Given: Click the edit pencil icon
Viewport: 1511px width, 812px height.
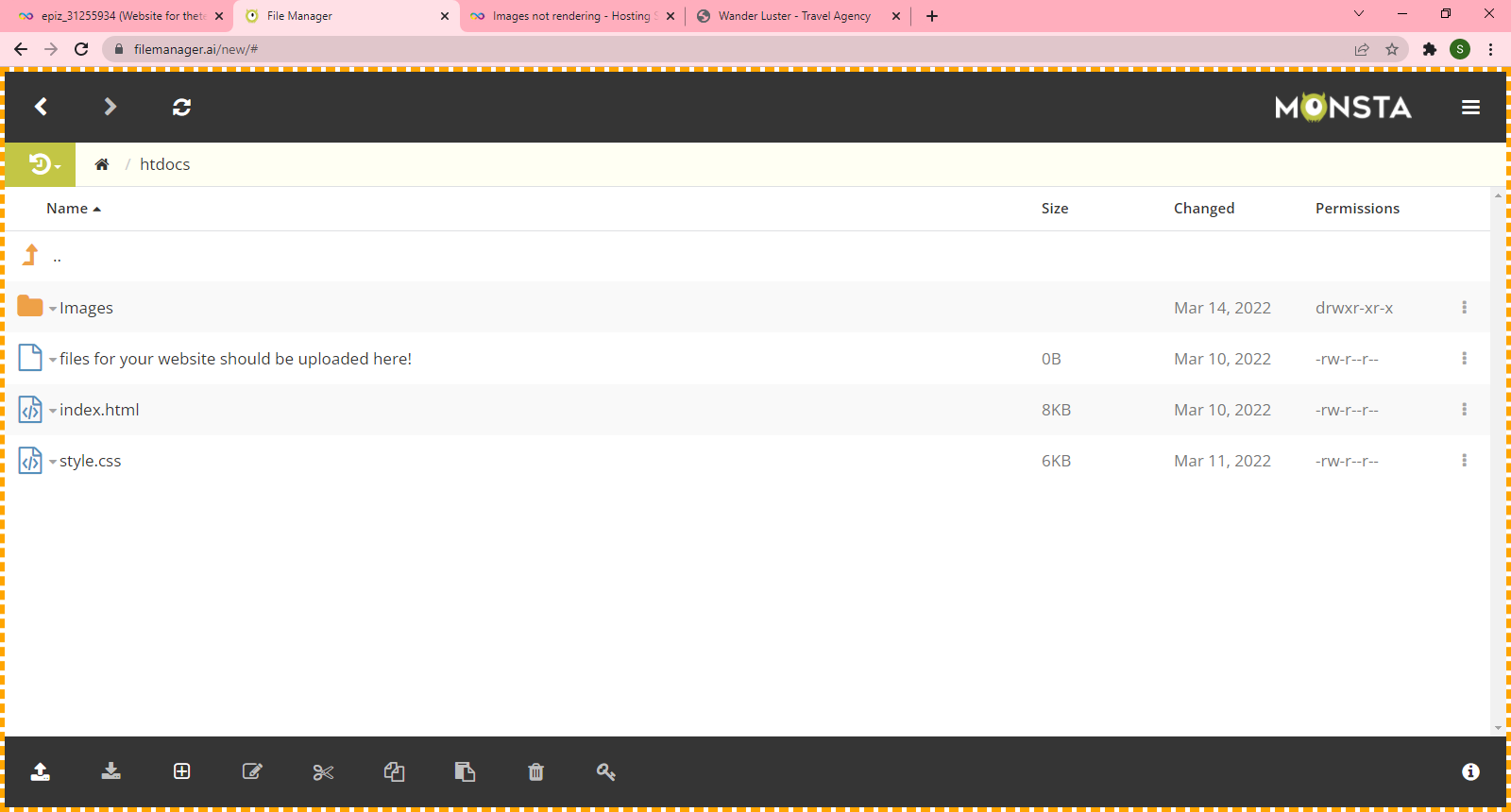Looking at the screenshot, I should (252, 771).
